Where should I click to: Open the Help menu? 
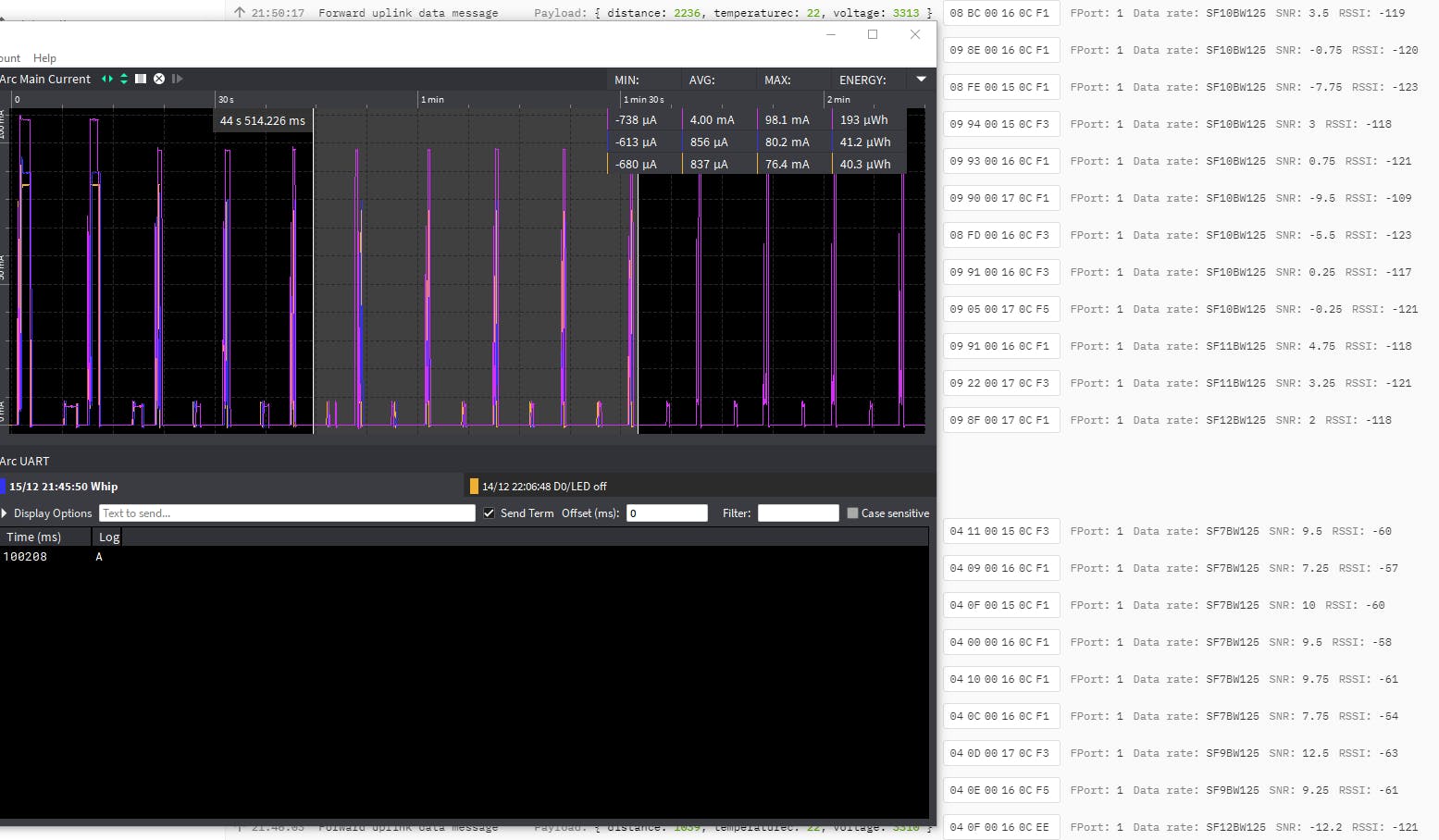tap(44, 57)
